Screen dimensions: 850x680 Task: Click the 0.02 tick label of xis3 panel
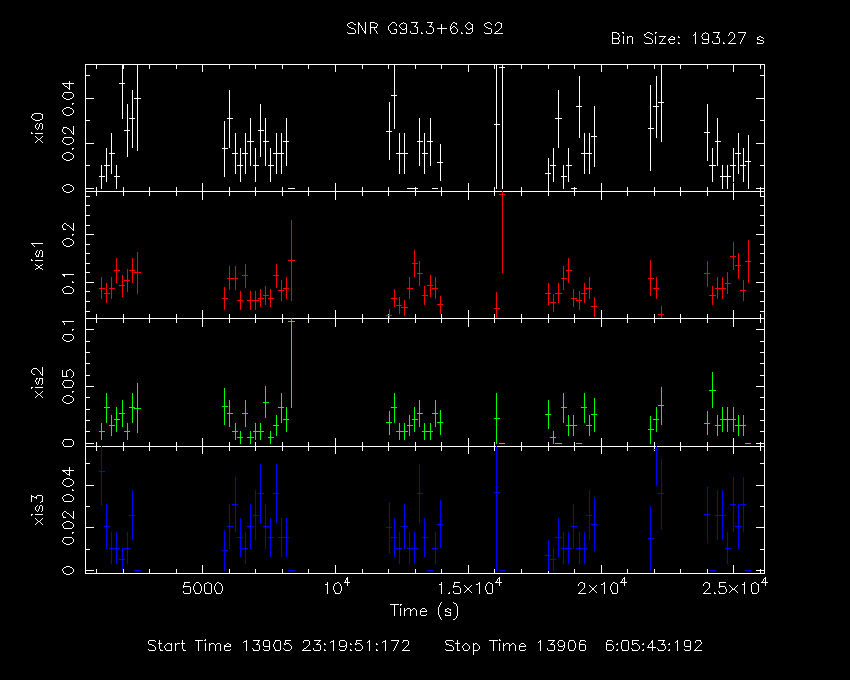coord(68,528)
